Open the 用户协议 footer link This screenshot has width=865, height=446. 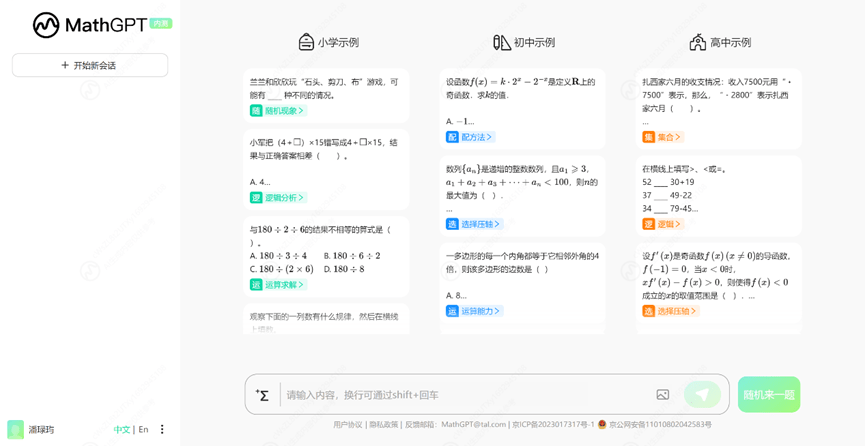[347, 425]
